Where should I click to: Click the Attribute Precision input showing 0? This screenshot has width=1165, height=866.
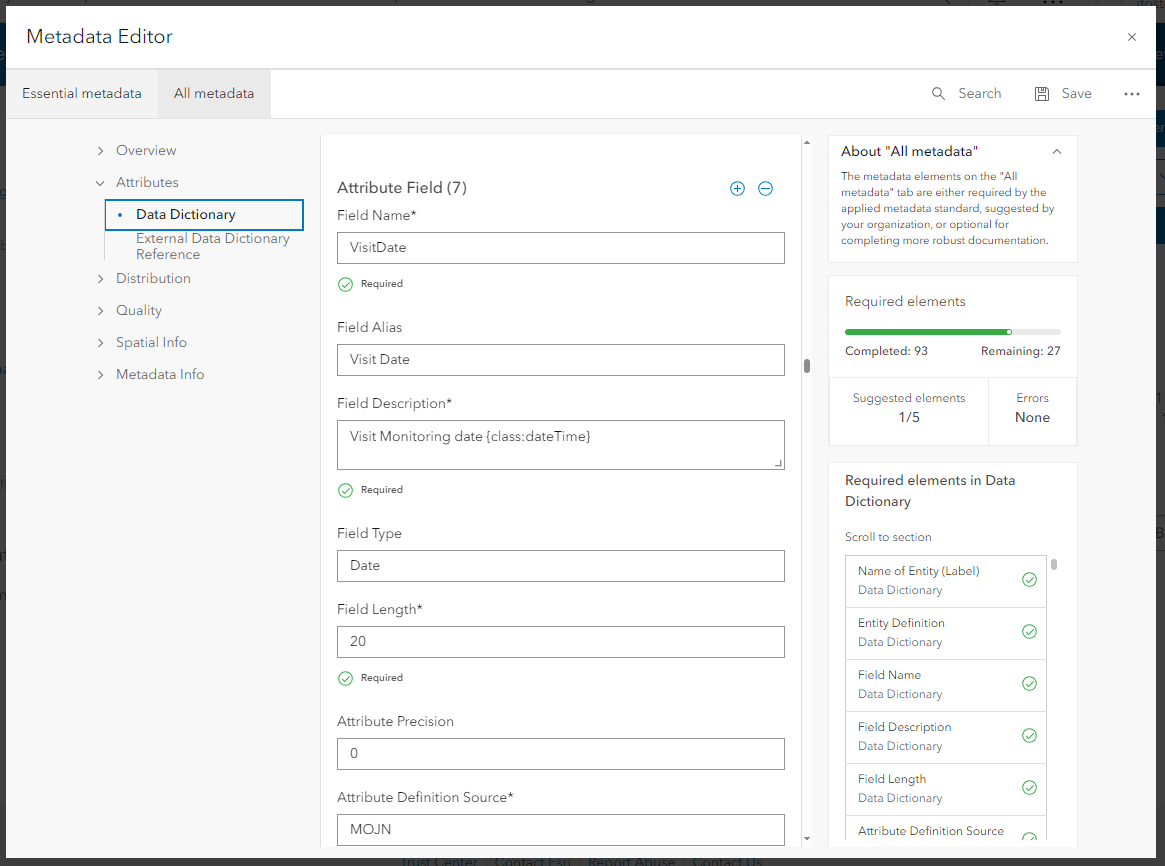(560, 754)
